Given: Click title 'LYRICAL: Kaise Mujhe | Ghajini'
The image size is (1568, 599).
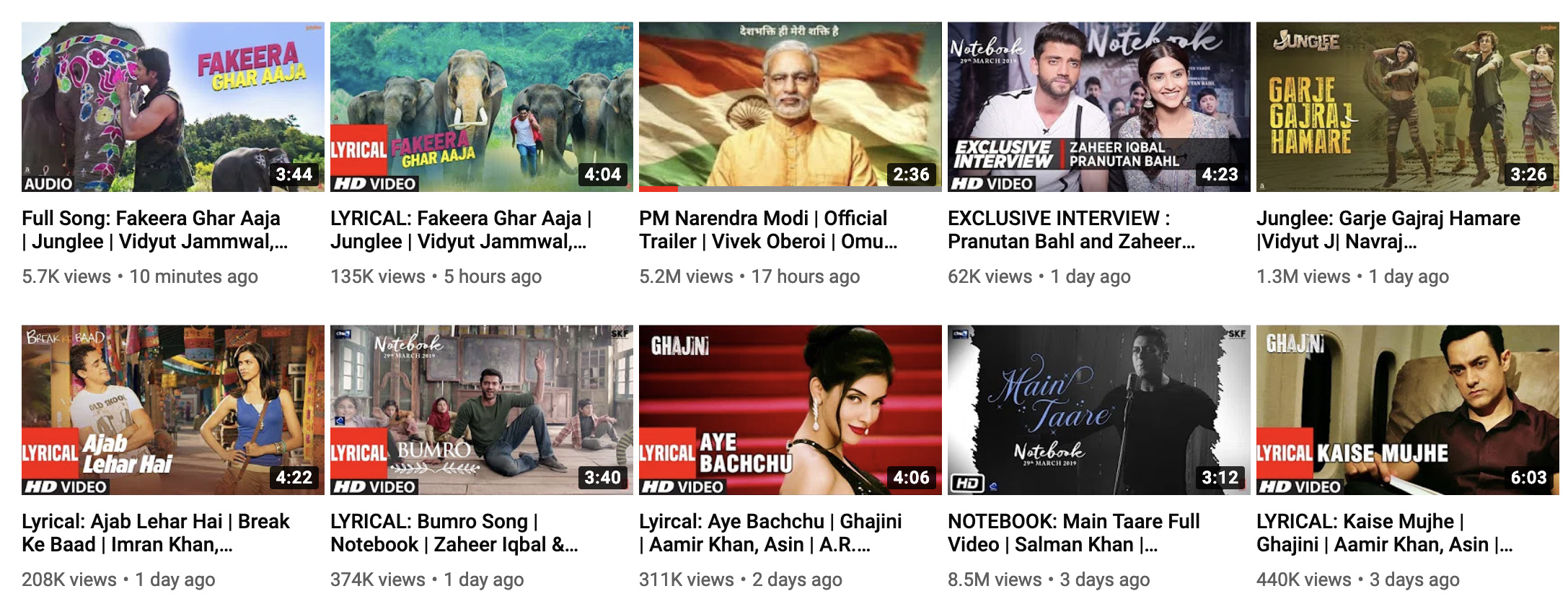Looking at the screenshot, I should point(1385,533).
